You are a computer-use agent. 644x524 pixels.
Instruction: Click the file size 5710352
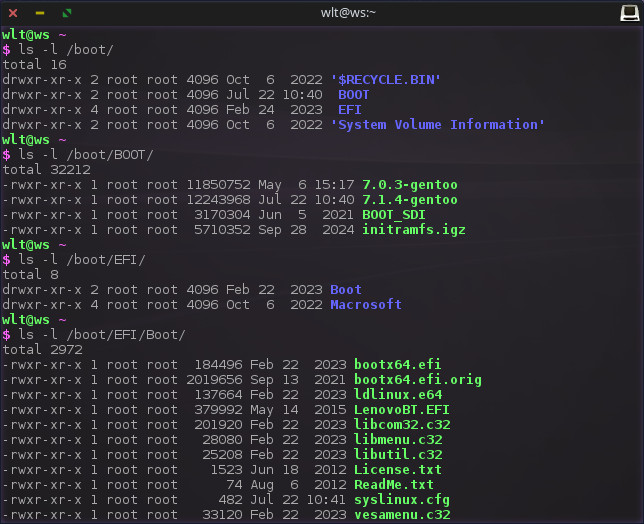(222, 230)
